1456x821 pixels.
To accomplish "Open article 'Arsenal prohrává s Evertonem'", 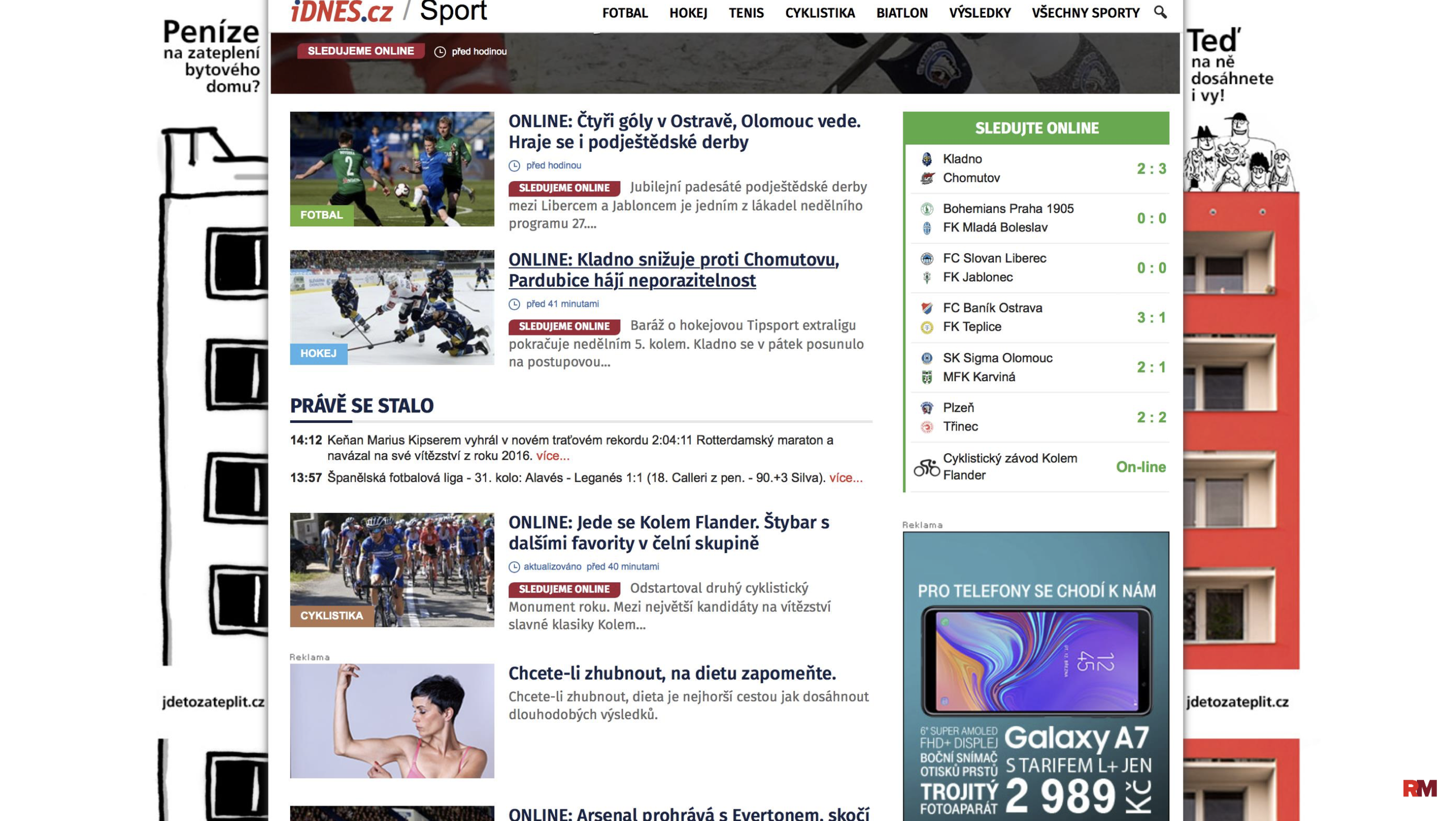I will coord(689,814).
